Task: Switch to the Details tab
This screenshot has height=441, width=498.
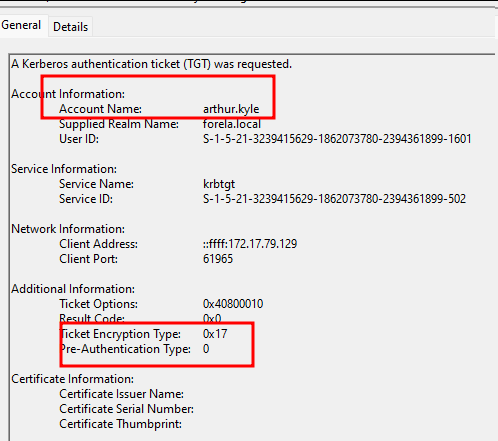Action: (70, 27)
